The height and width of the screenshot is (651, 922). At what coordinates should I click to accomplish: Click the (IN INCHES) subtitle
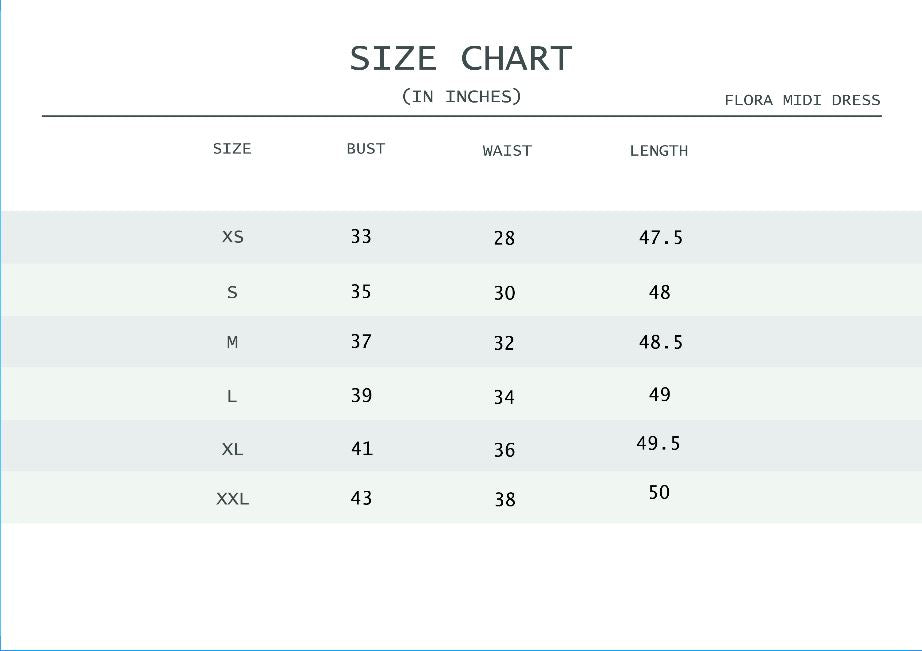tap(461, 97)
